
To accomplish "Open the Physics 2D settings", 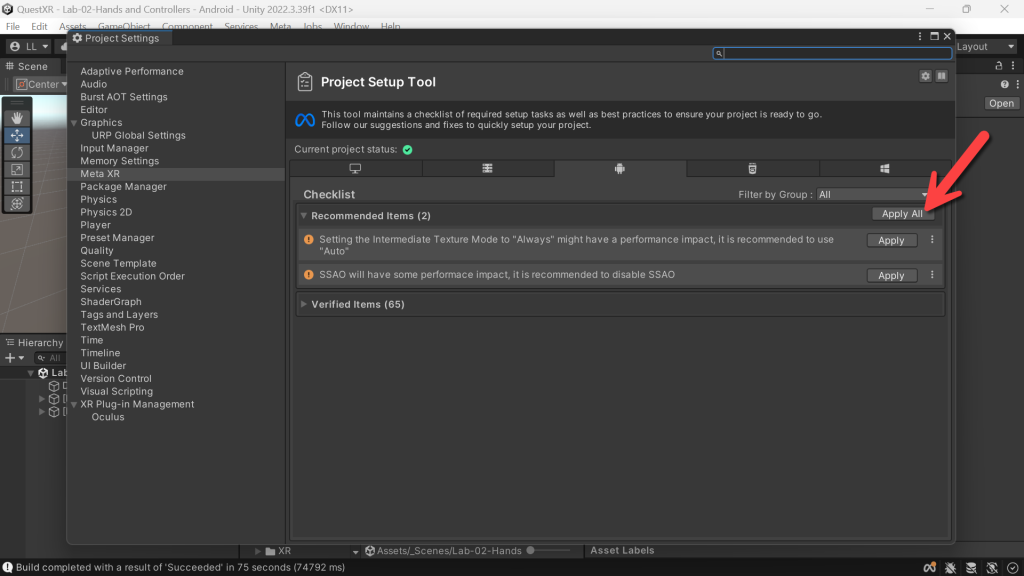I will (x=106, y=212).
